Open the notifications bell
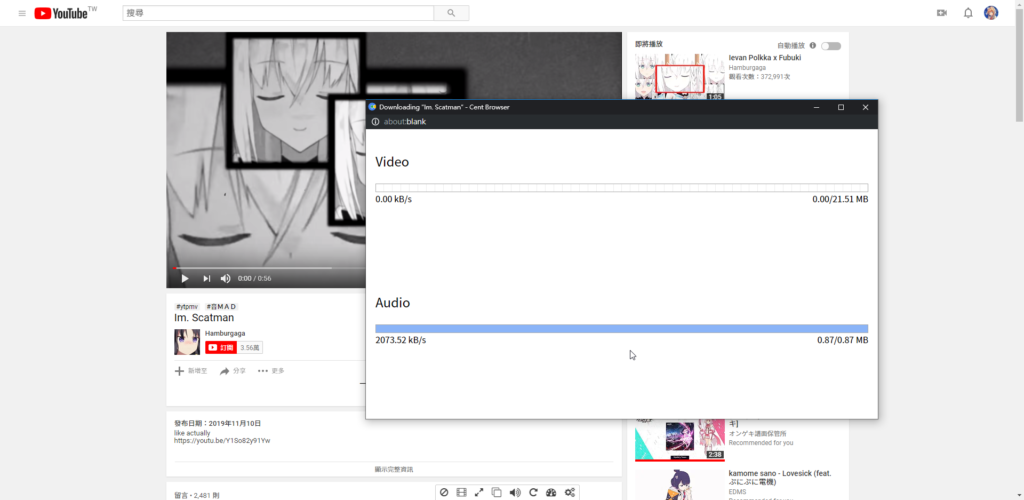The height and width of the screenshot is (500, 1024). 967,13
